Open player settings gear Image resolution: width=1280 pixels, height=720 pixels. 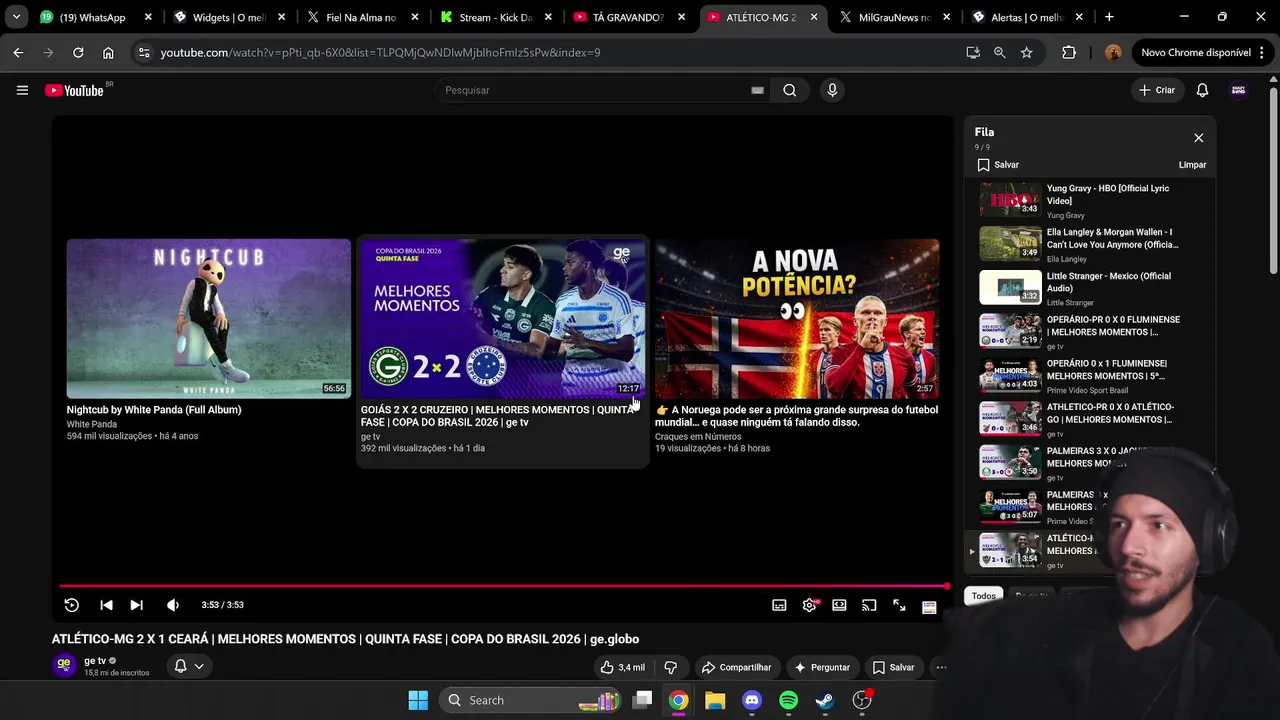pos(809,605)
